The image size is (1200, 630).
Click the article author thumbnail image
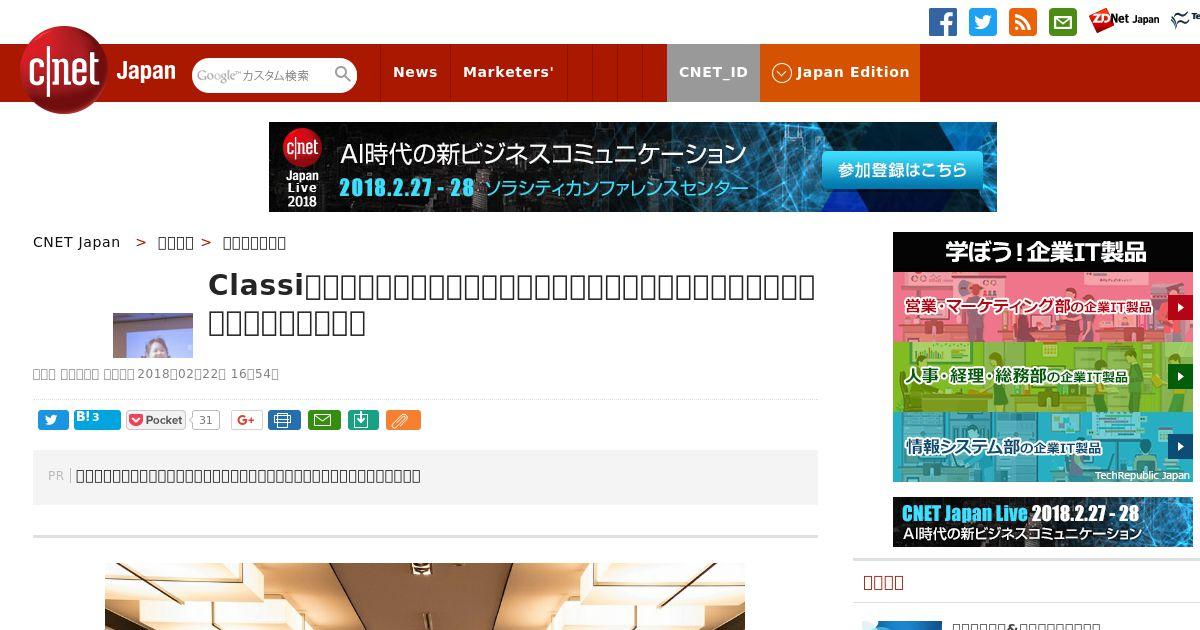click(153, 335)
